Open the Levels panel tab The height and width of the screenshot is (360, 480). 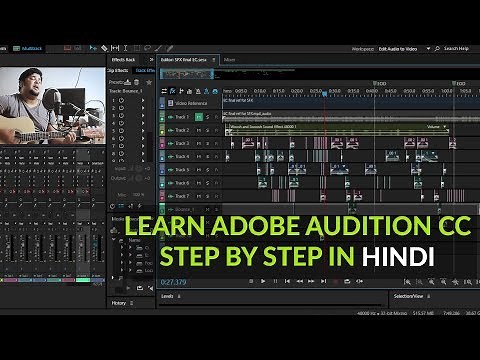167,296
